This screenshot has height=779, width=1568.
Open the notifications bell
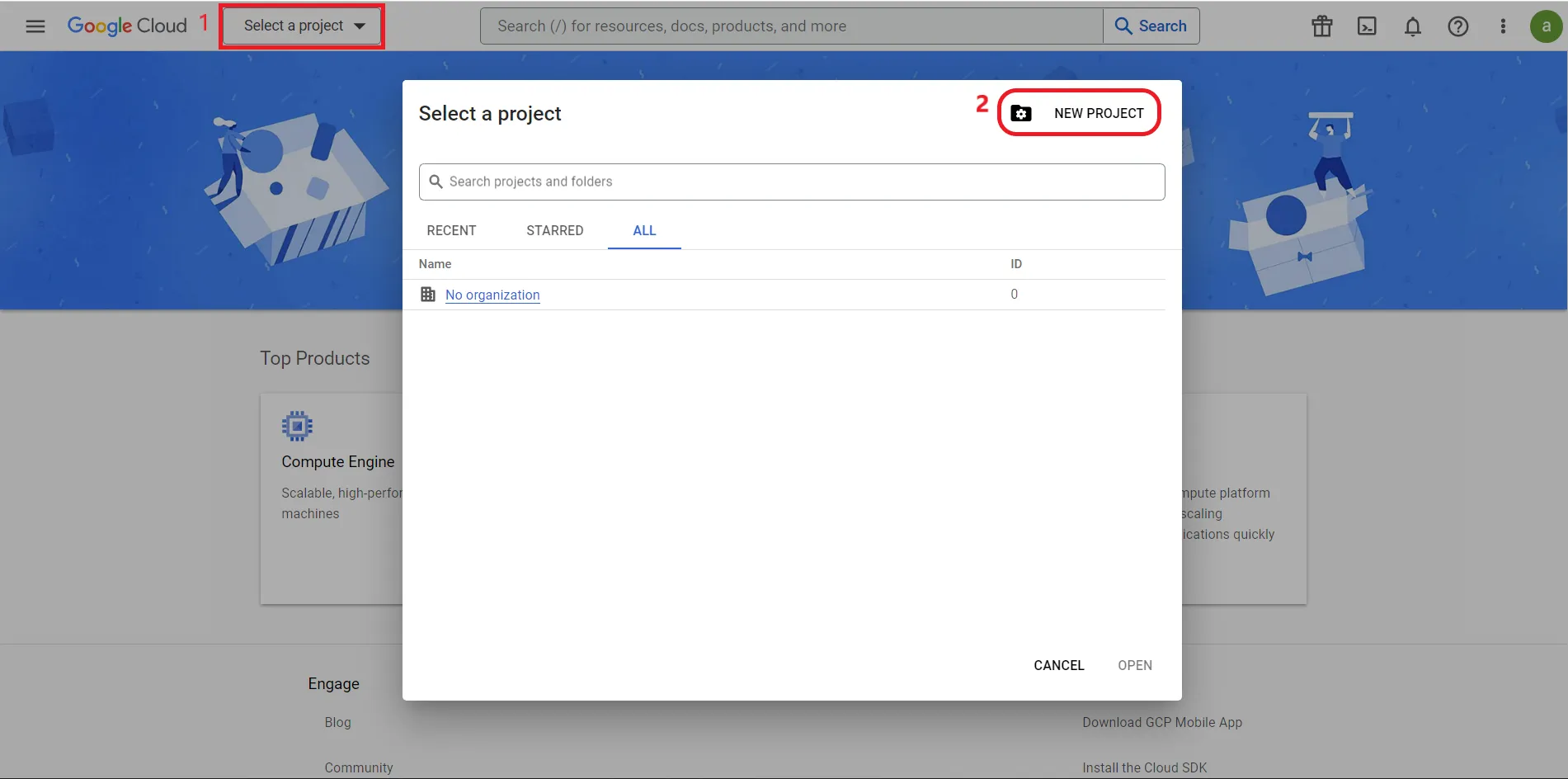click(x=1413, y=26)
